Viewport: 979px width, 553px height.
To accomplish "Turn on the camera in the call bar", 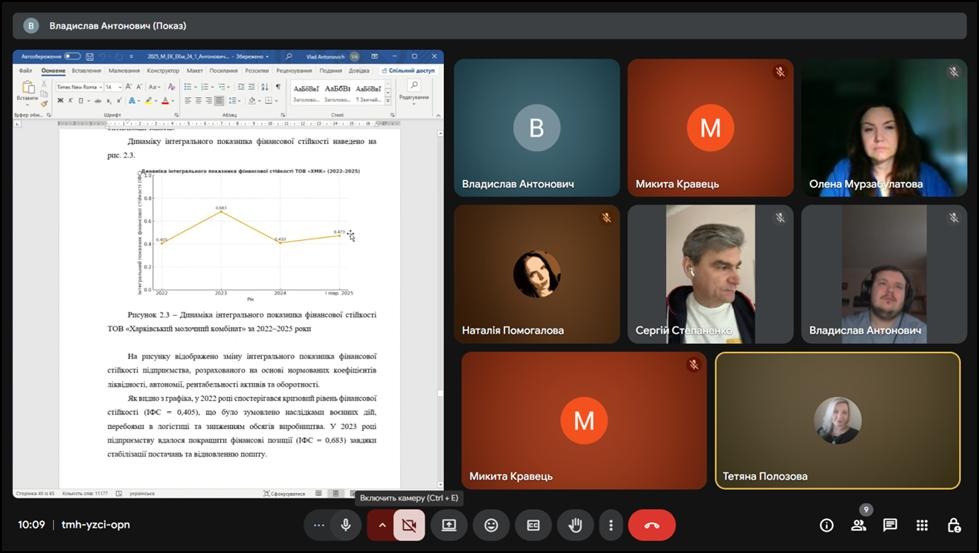I will pos(409,525).
